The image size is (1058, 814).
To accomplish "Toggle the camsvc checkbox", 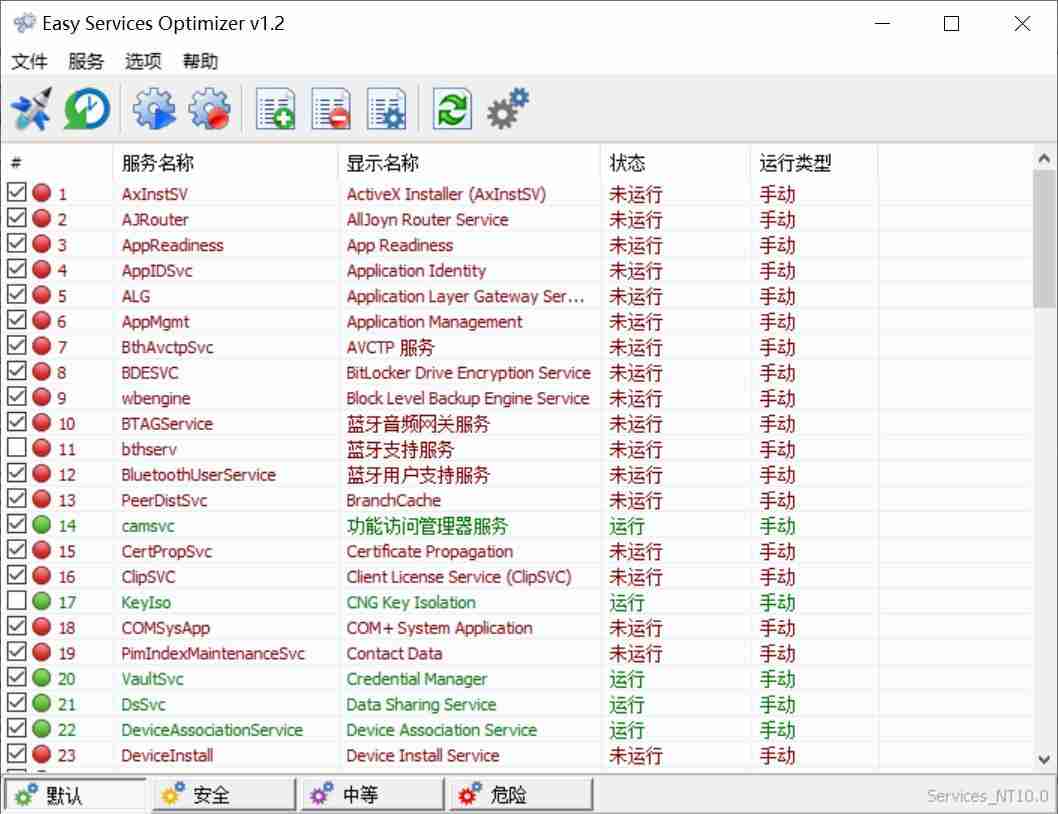I will click(17, 524).
